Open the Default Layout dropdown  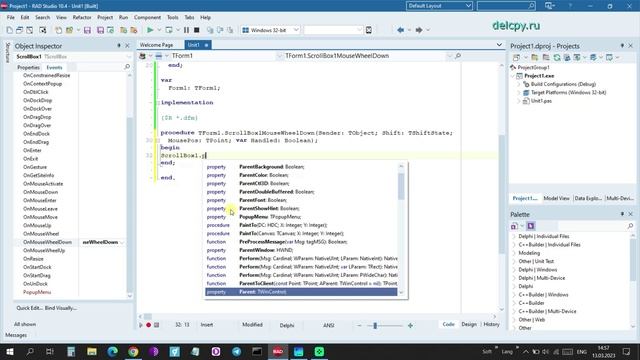click(468, 6)
